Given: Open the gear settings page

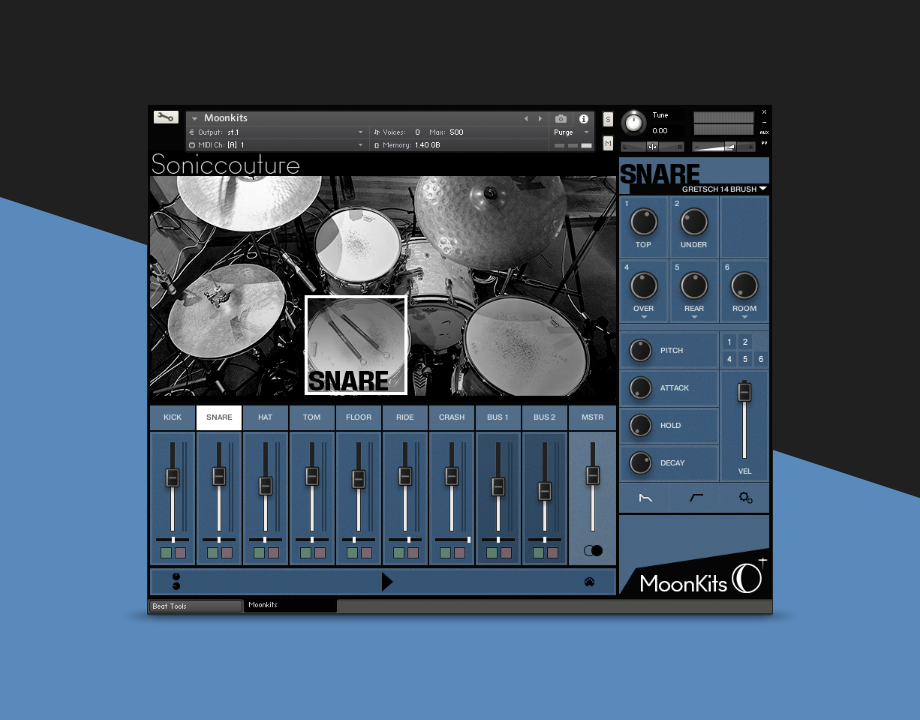Looking at the screenshot, I should click(745, 497).
